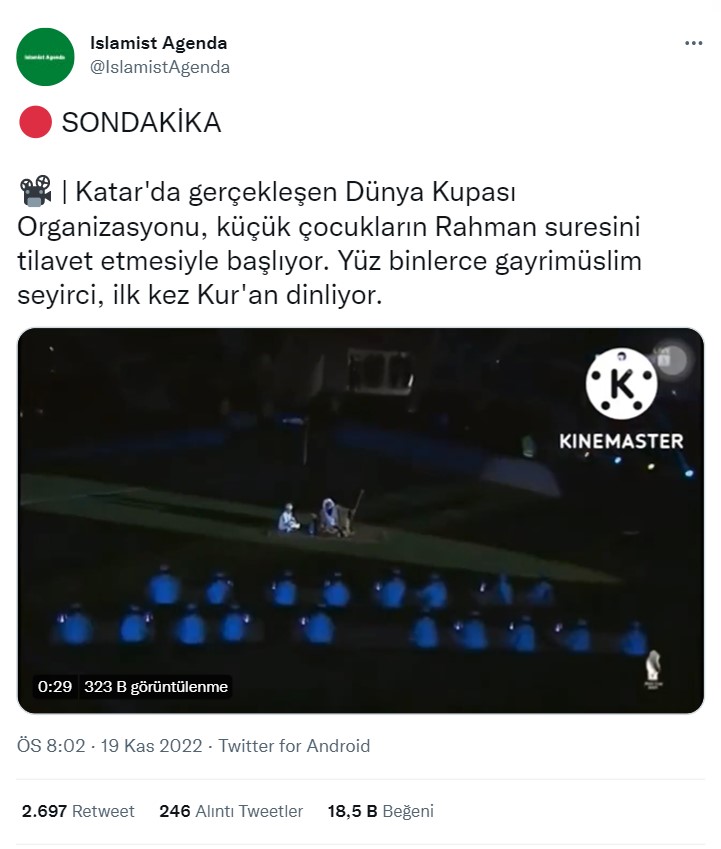The width and height of the screenshot is (721, 849).
Task: Open the green Islamist Agenda profile avatar
Action: [x=45, y=57]
